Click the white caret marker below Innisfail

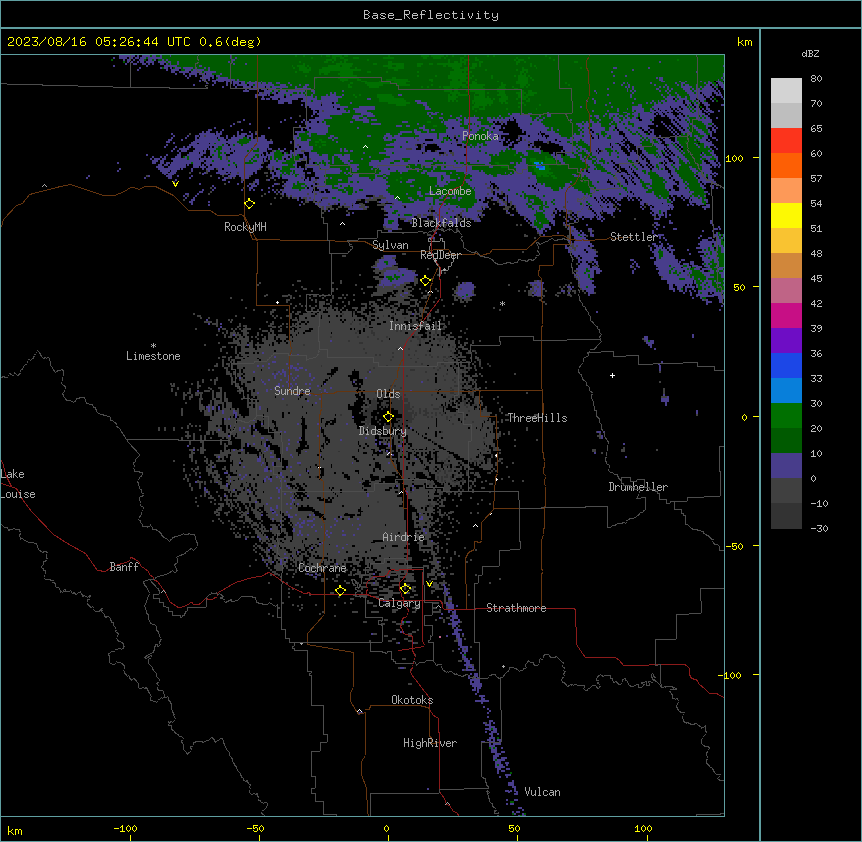[x=400, y=348]
